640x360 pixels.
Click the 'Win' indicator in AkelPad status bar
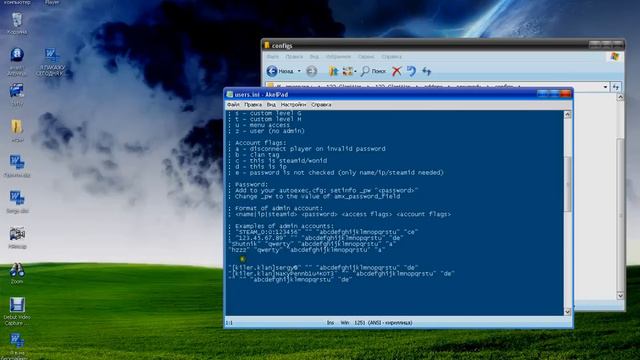point(344,323)
